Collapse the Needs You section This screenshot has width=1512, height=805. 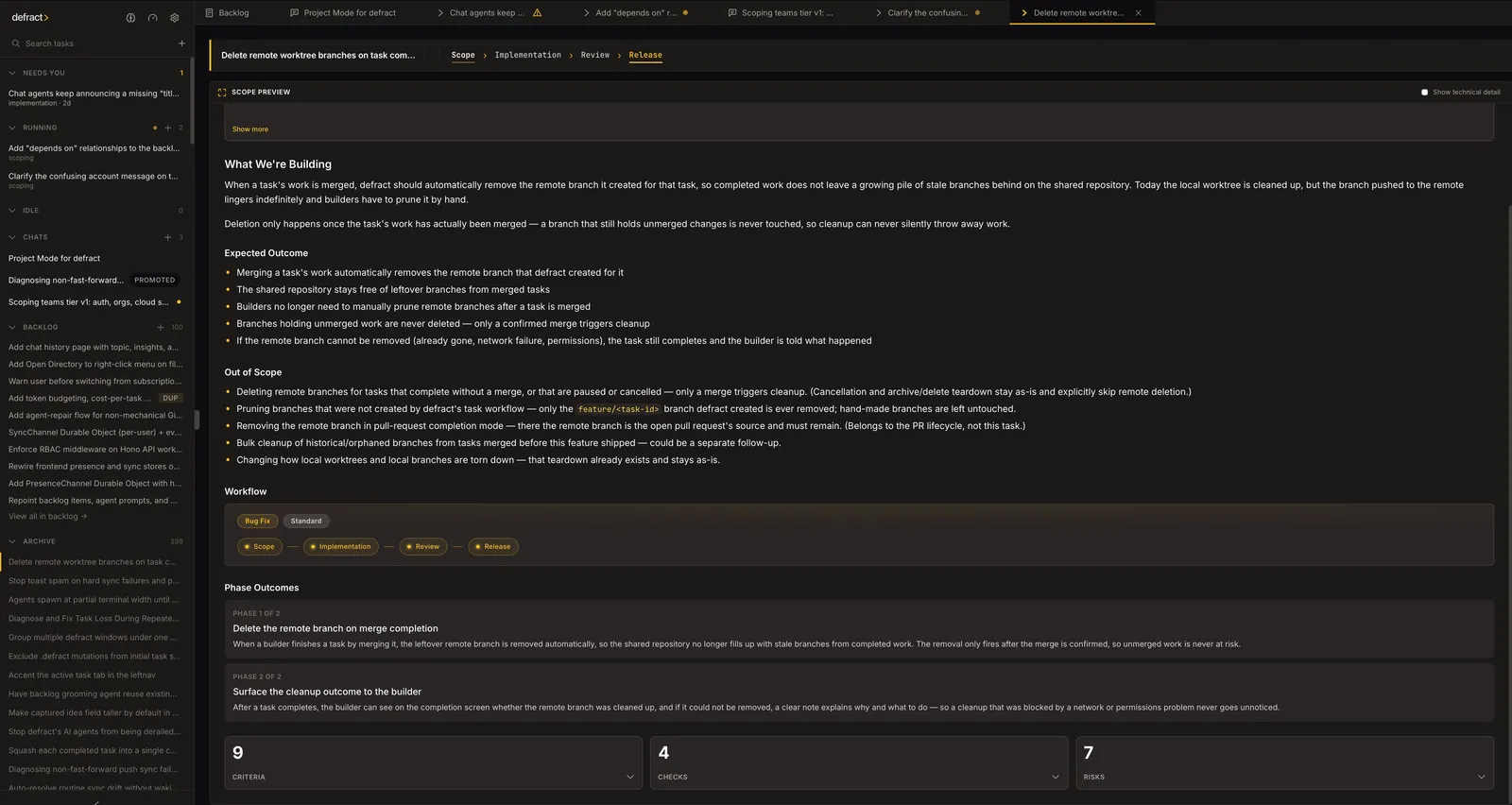click(x=12, y=73)
